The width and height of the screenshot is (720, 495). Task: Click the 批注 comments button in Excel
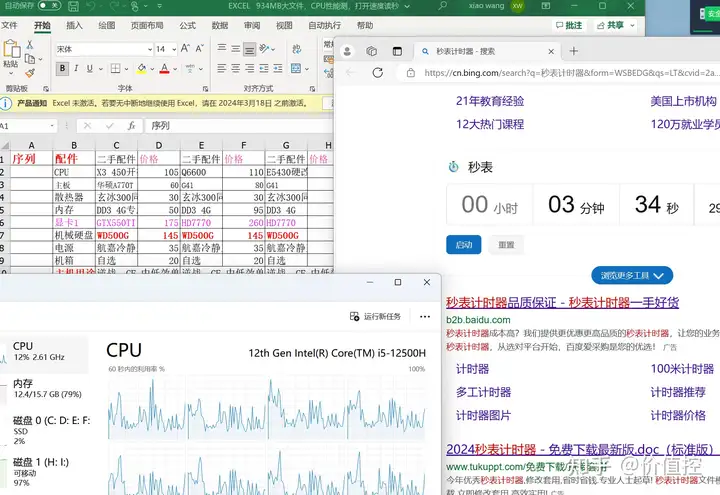point(568,25)
